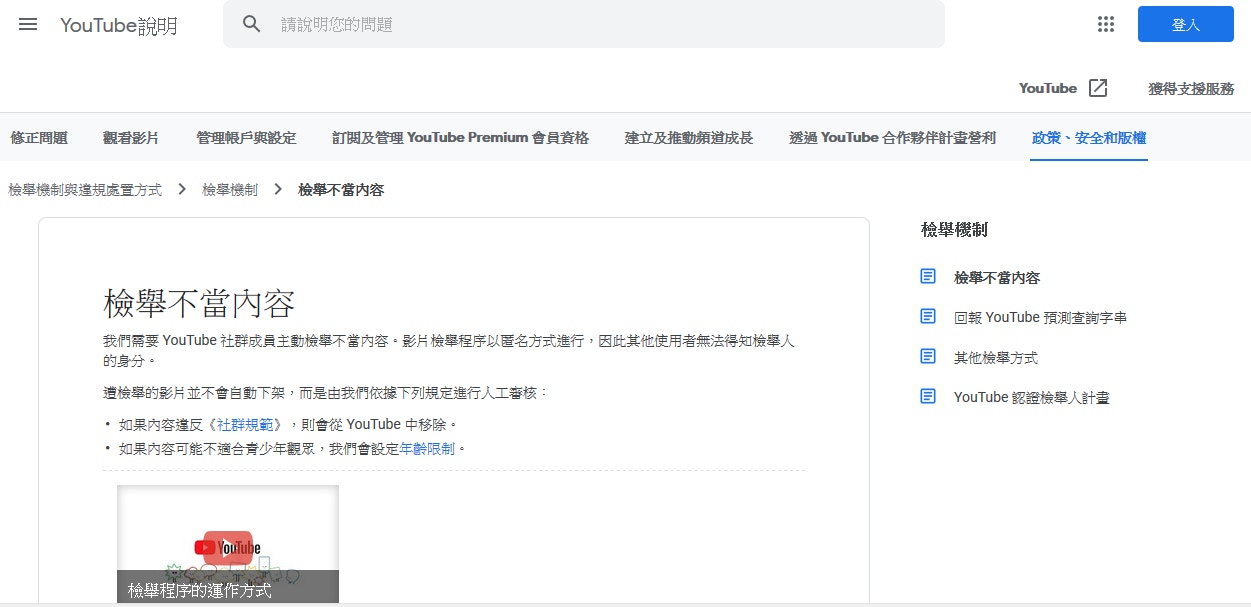This screenshot has width=1251, height=607.
Task: Click article icon beside 其他檢舉方式
Action: tap(928, 357)
